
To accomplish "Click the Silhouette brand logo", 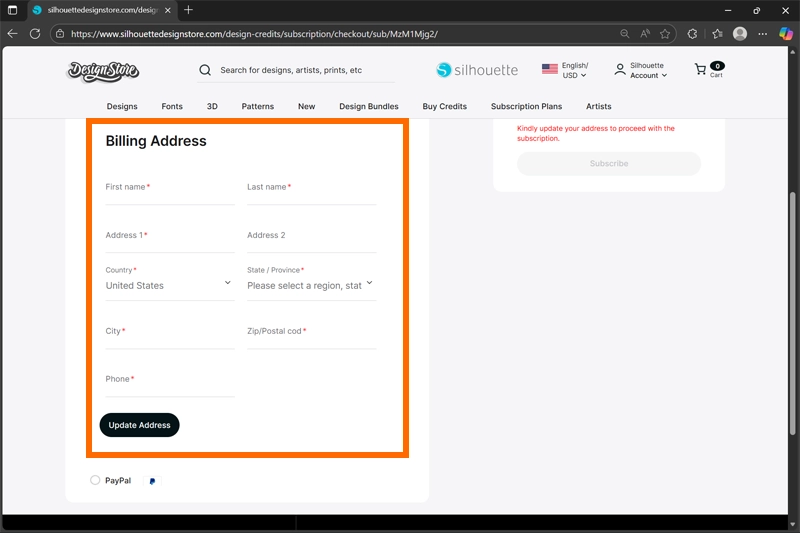I will pos(477,70).
